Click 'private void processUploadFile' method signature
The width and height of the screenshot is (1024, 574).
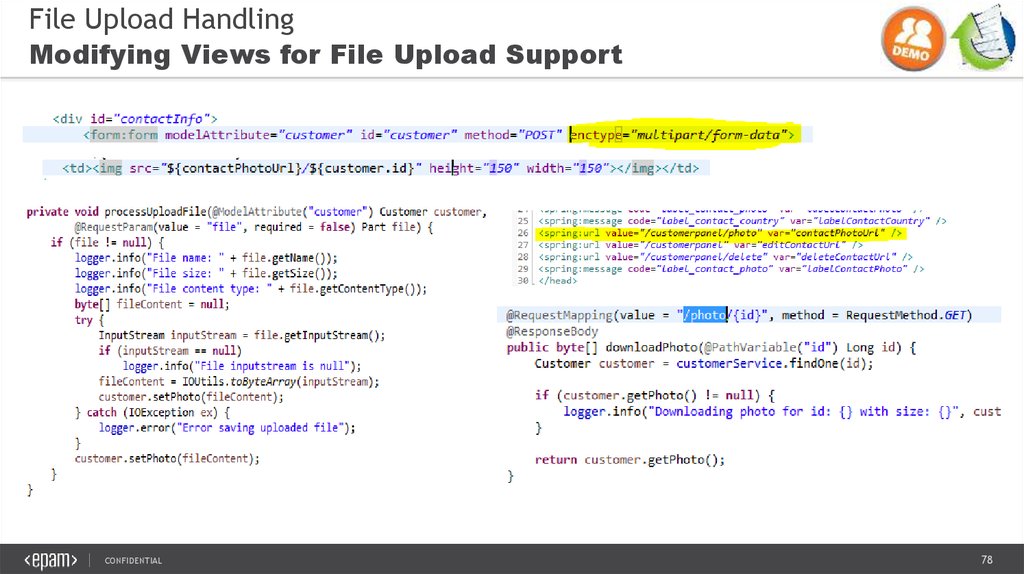click(x=257, y=212)
